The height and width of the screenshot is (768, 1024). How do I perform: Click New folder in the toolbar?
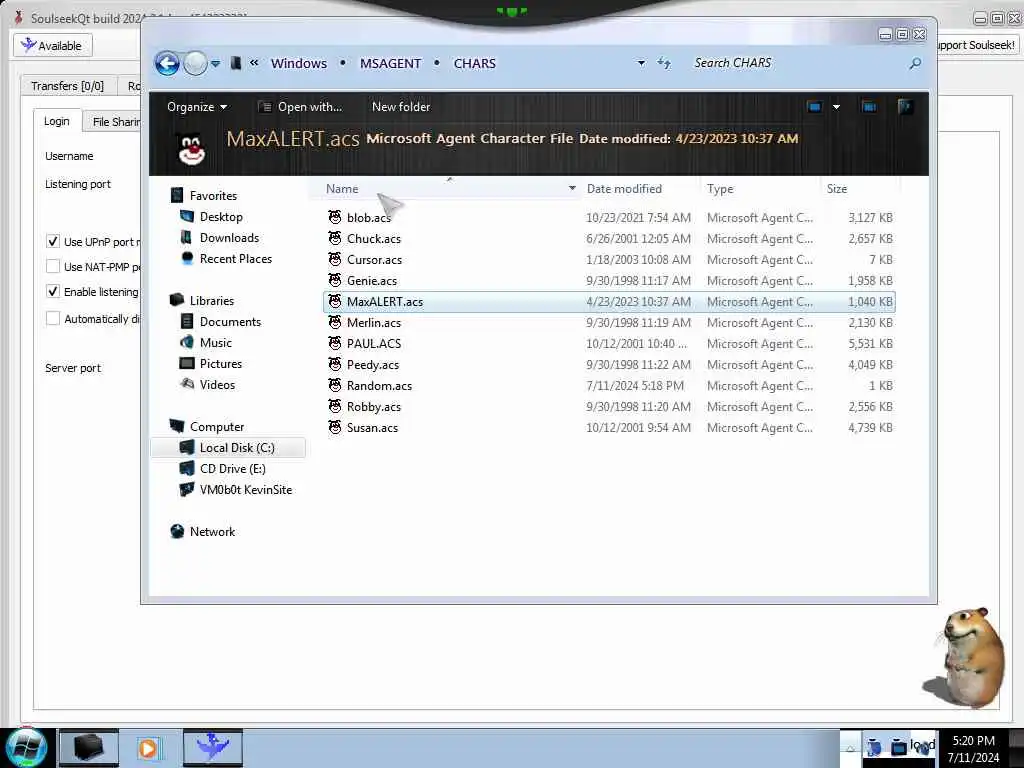click(x=401, y=106)
